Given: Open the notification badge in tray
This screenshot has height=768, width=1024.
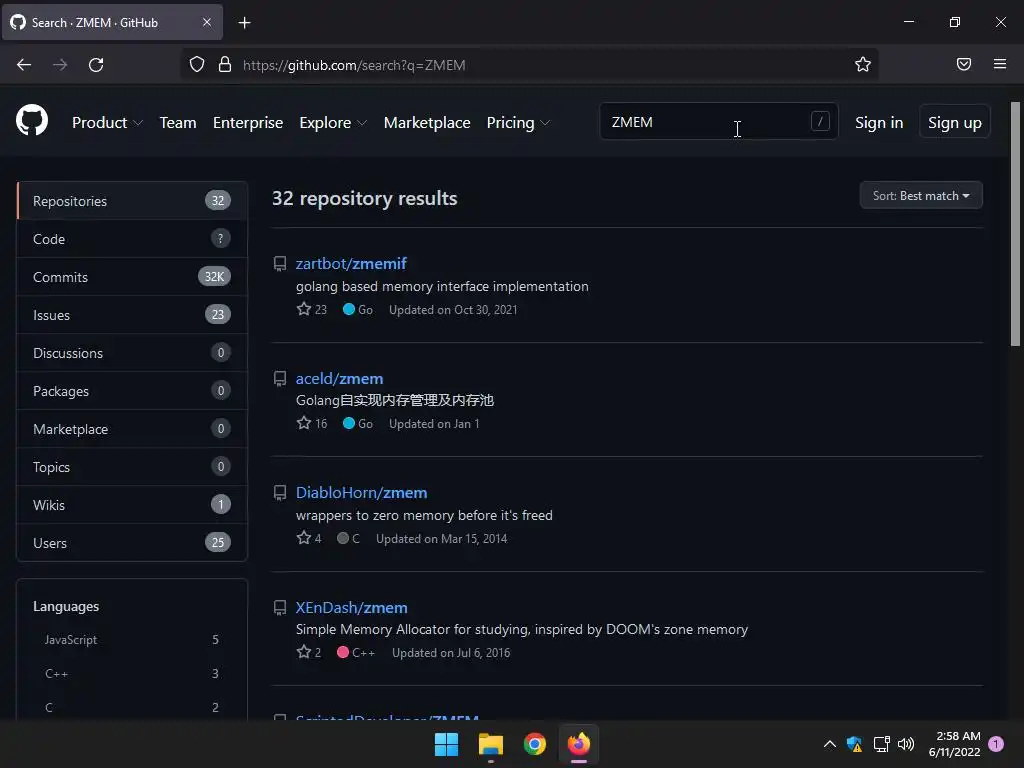Looking at the screenshot, I should tap(996, 744).
